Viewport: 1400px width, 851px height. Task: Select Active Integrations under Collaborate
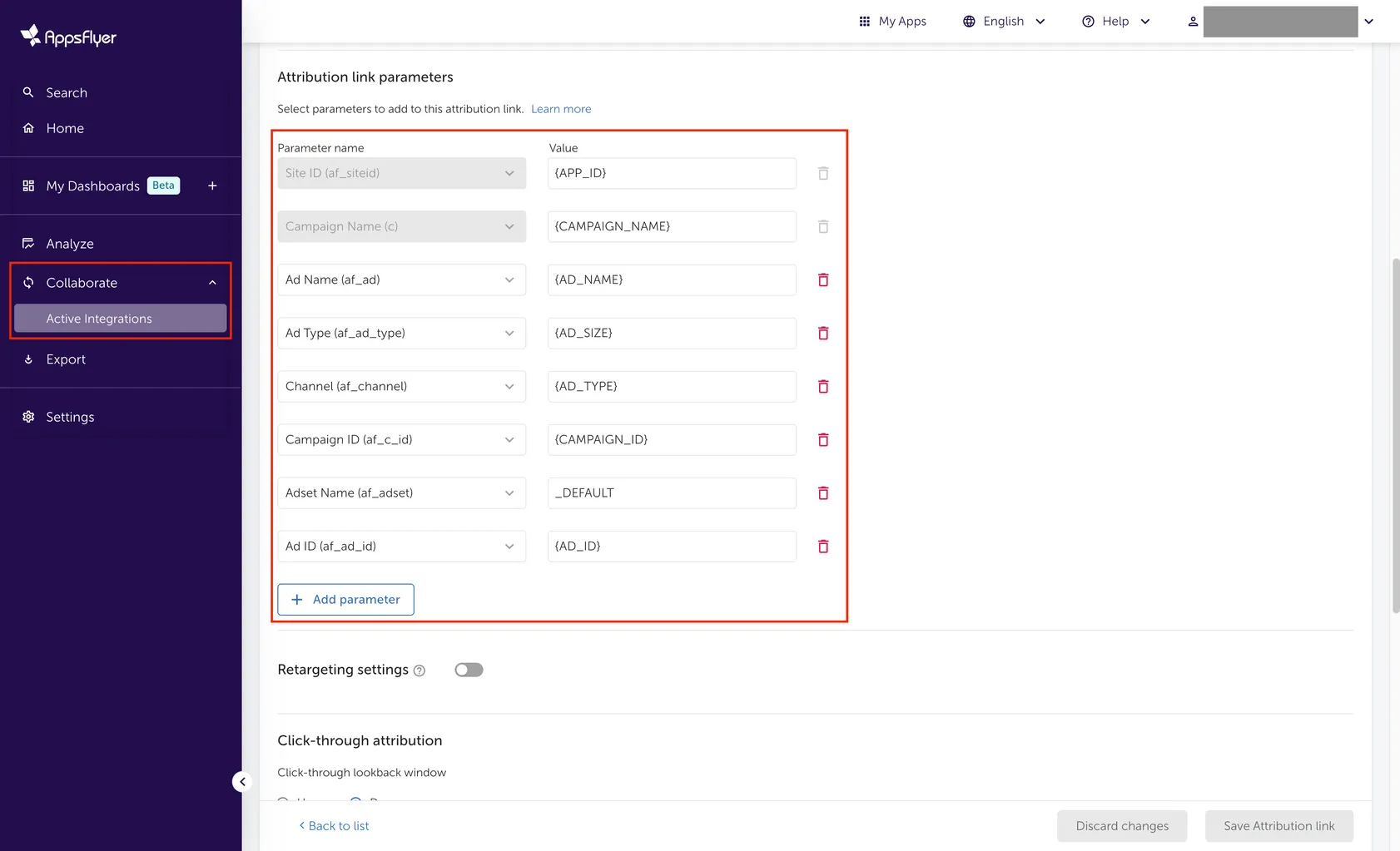click(99, 319)
